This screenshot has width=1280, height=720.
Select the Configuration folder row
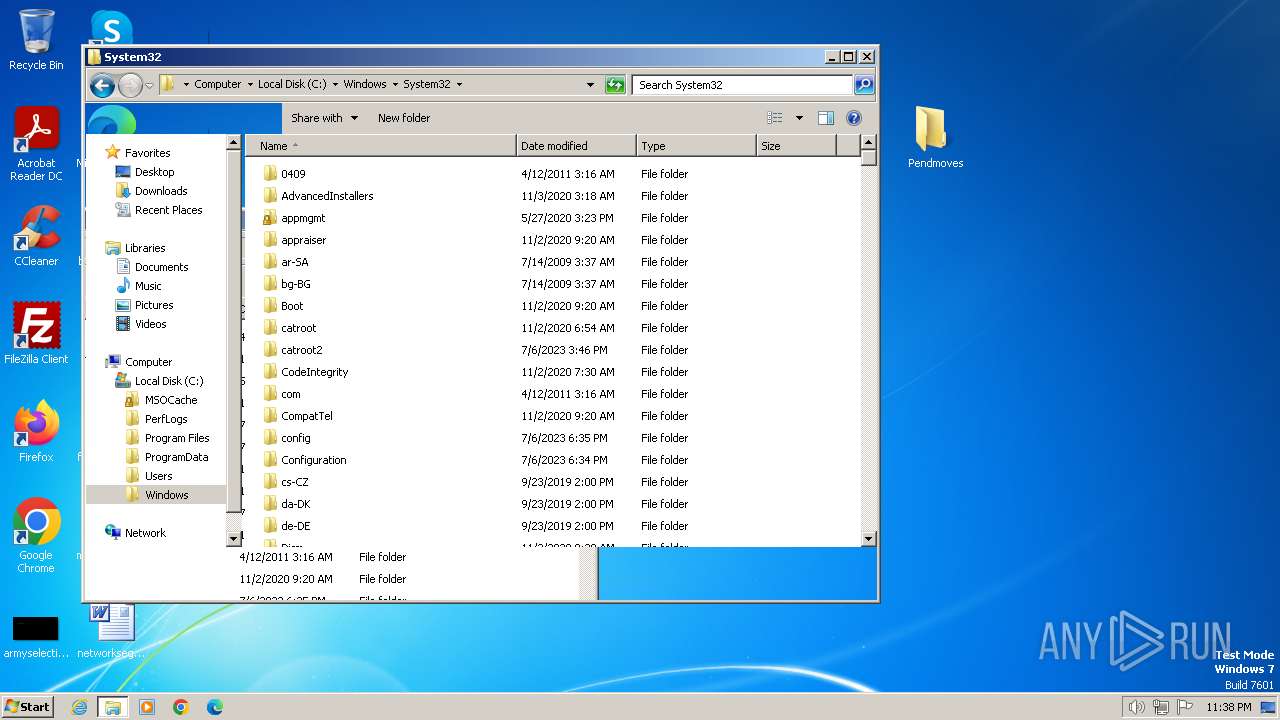[x=552, y=460]
